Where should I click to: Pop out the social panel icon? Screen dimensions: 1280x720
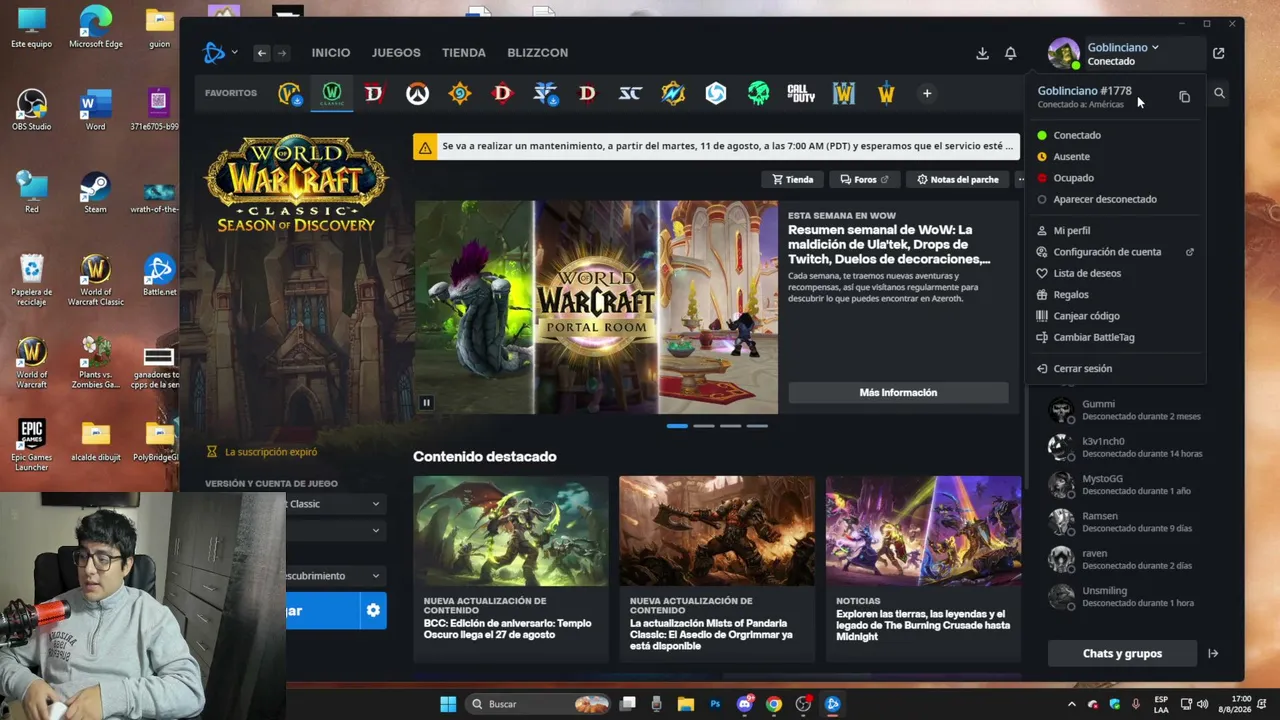[1218, 53]
